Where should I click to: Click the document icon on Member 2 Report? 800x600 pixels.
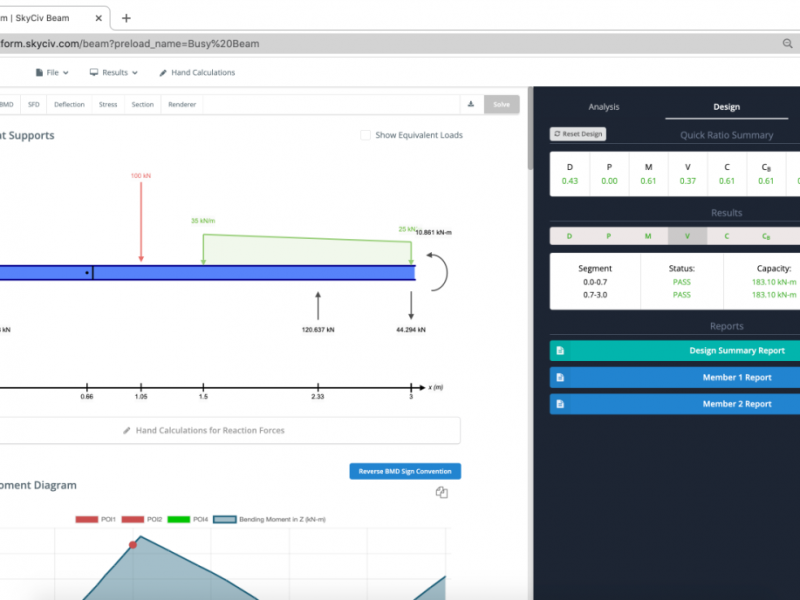[560, 404]
